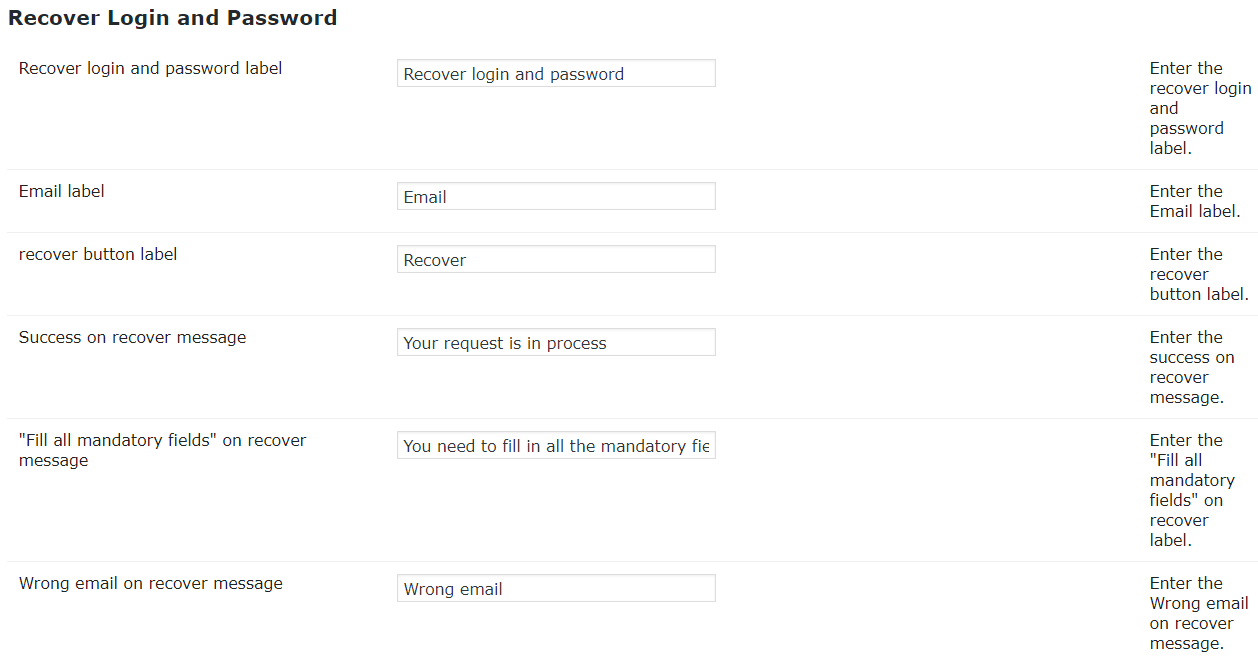Click the 'Enter the success on recover message' hint

(1192, 367)
